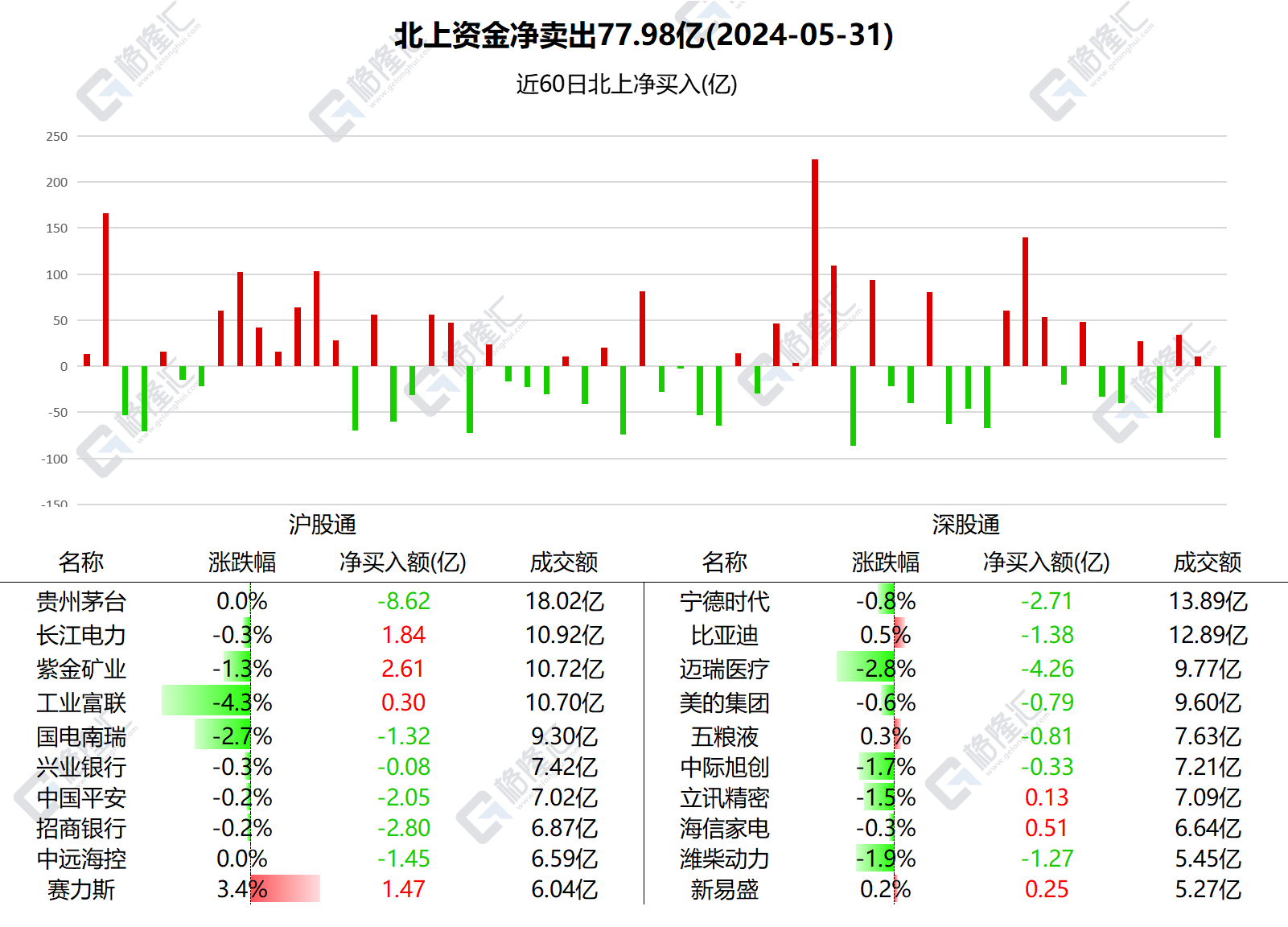Select stock name 迈瑞医疗

725,669
